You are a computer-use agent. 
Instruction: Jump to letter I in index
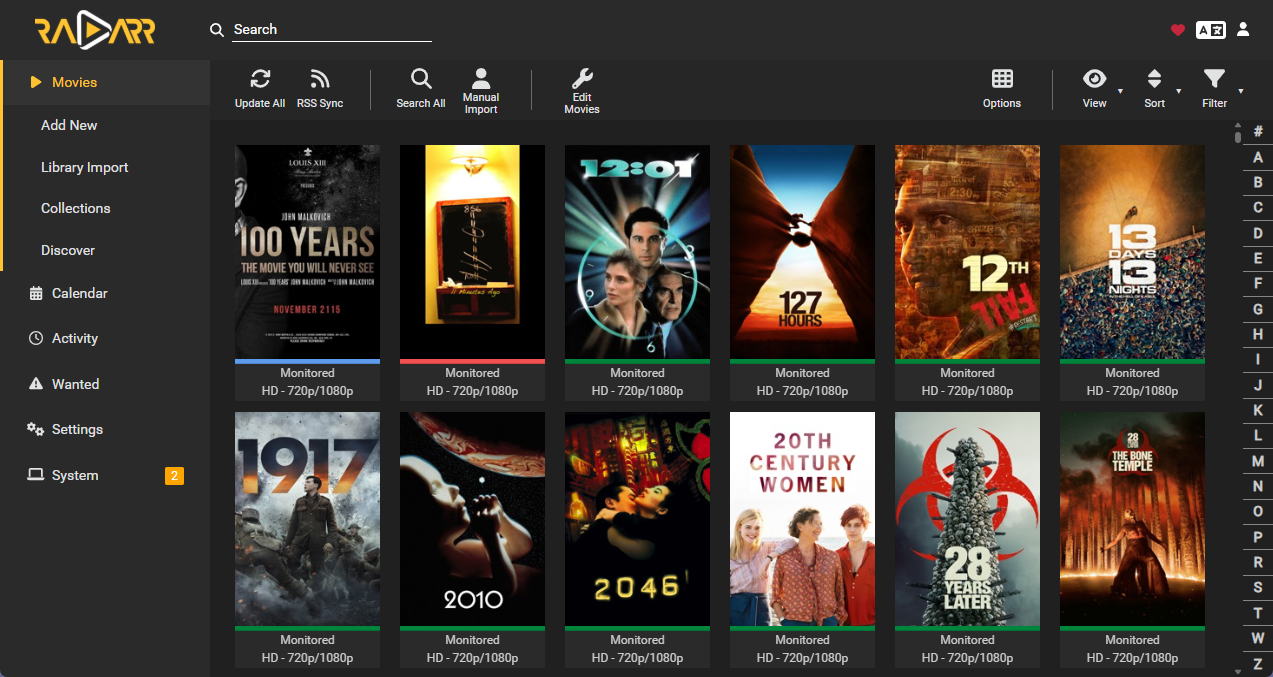(x=1258, y=360)
